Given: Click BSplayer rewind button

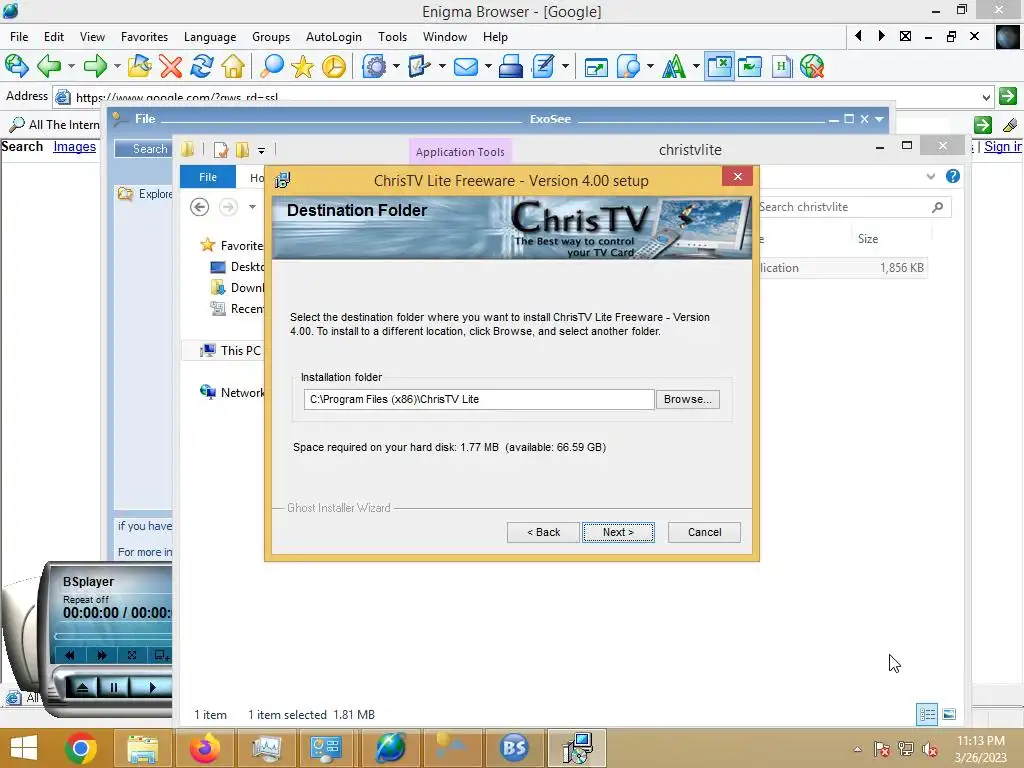Looking at the screenshot, I should 70,654.
